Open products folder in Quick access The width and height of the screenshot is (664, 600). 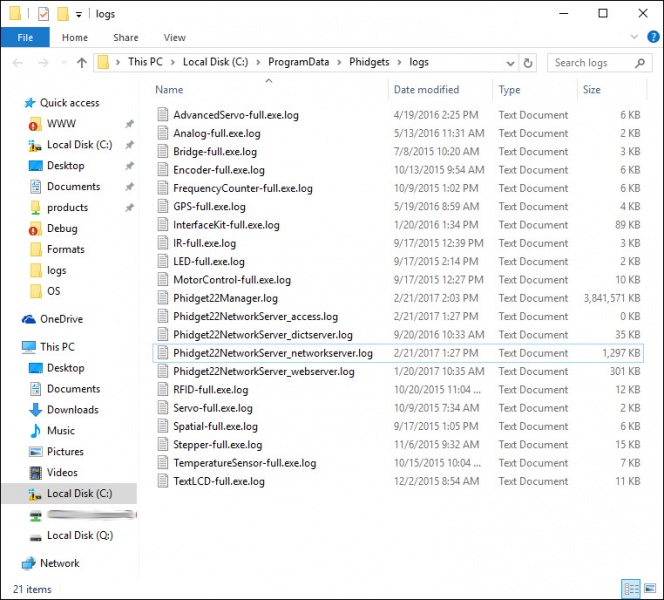click(x=67, y=207)
